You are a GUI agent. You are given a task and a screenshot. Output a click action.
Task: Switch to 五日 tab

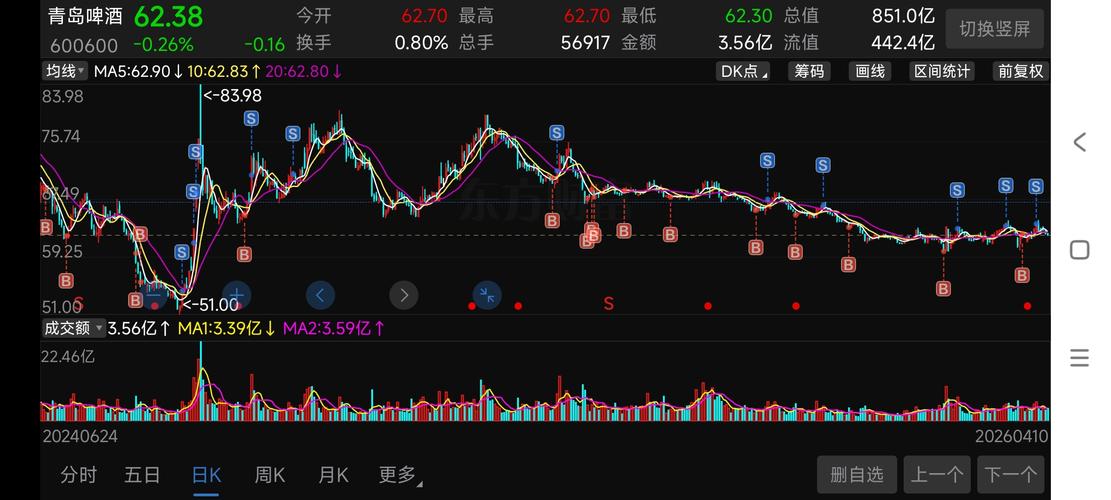coord(142,475)
